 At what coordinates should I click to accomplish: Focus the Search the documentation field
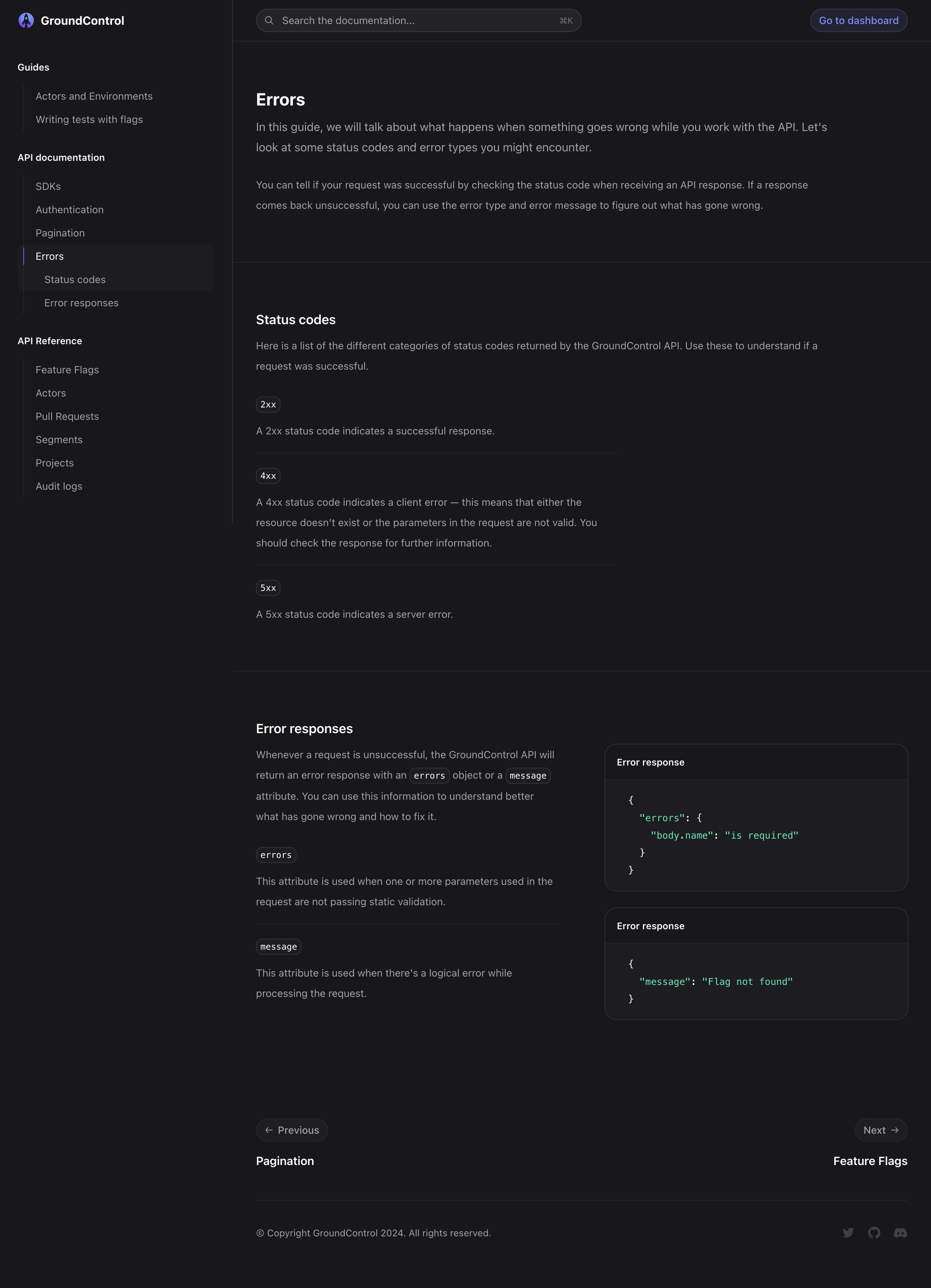tap(418, 20)
